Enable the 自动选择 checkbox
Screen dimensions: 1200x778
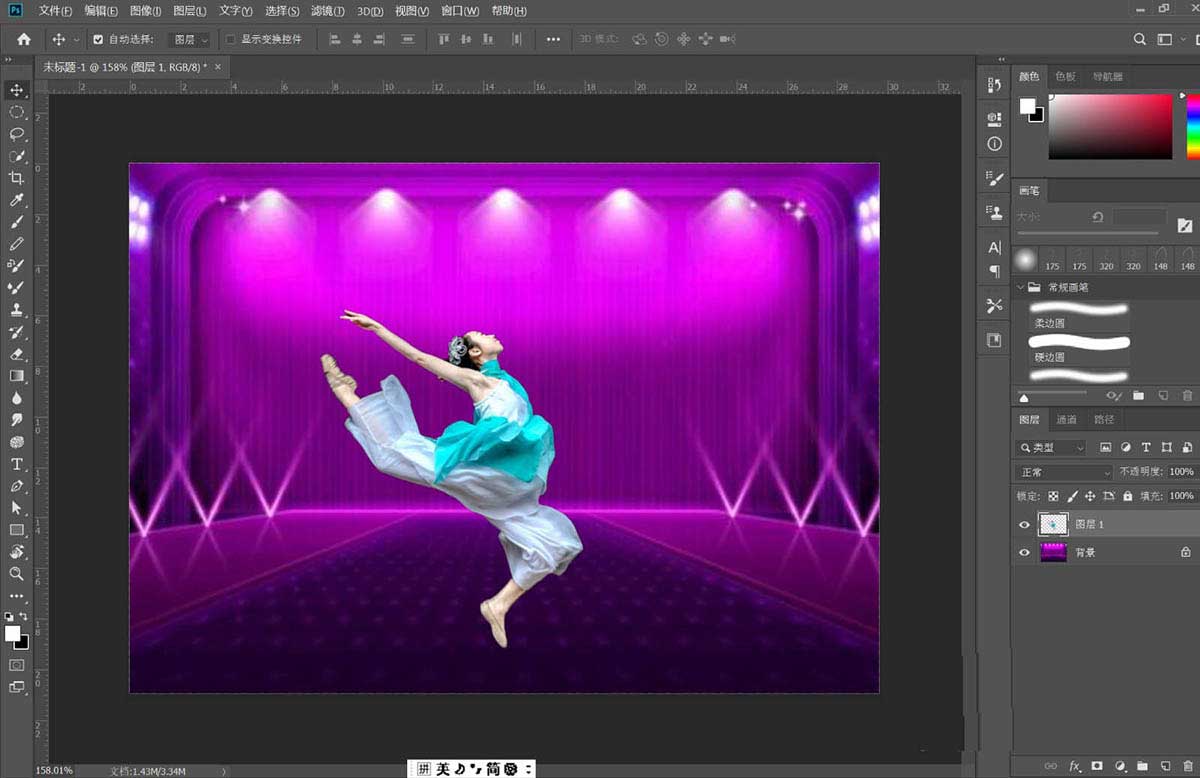(x=98, y=40)
